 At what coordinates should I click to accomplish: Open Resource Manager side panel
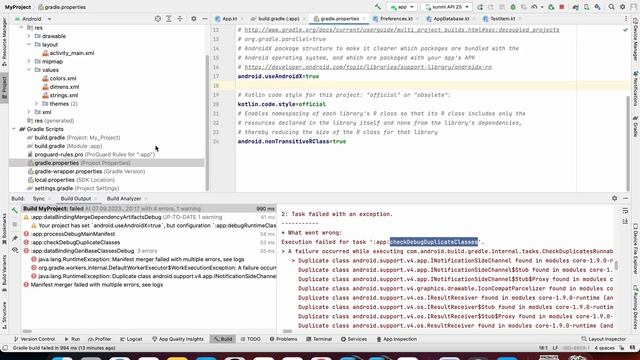[x=4, y=43]
